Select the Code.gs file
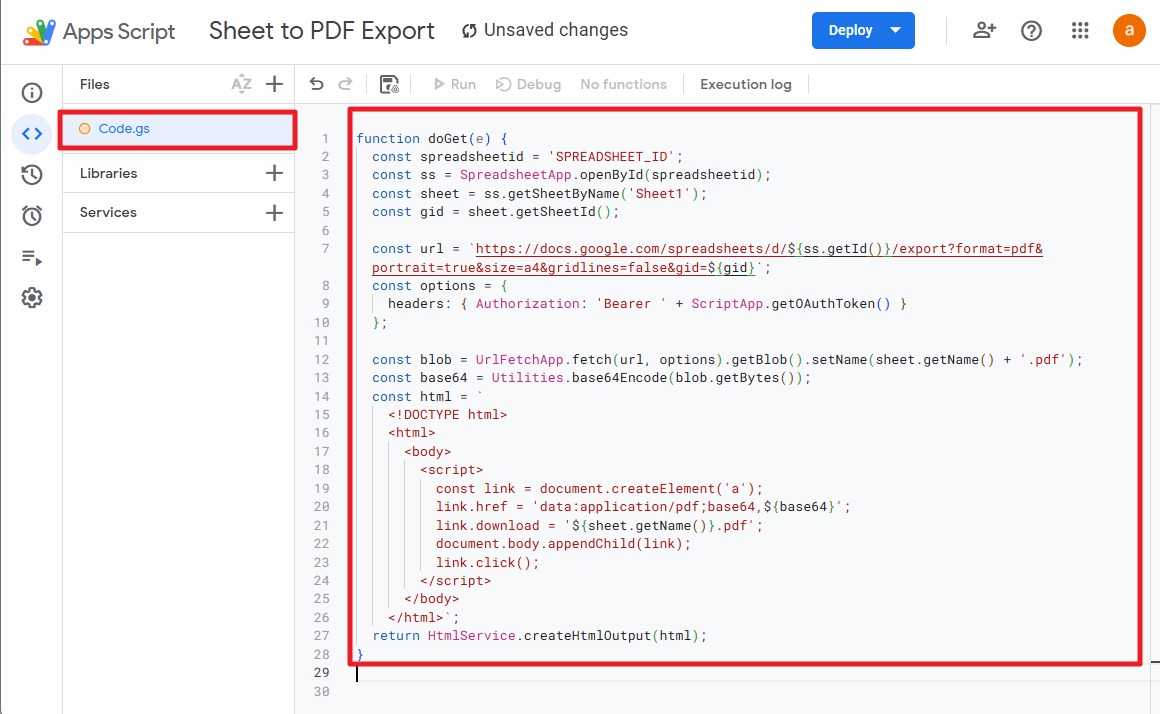 [x=124, y=129]
